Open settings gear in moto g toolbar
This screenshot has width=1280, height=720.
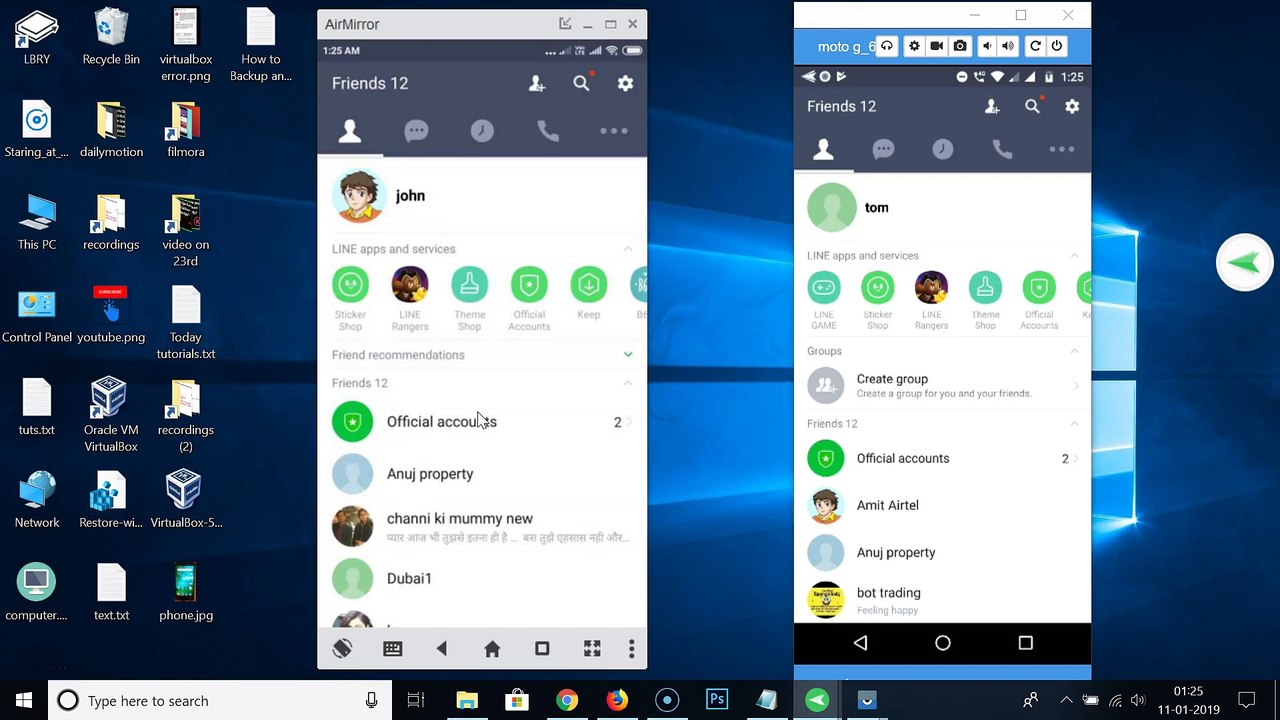coord(914,46)
